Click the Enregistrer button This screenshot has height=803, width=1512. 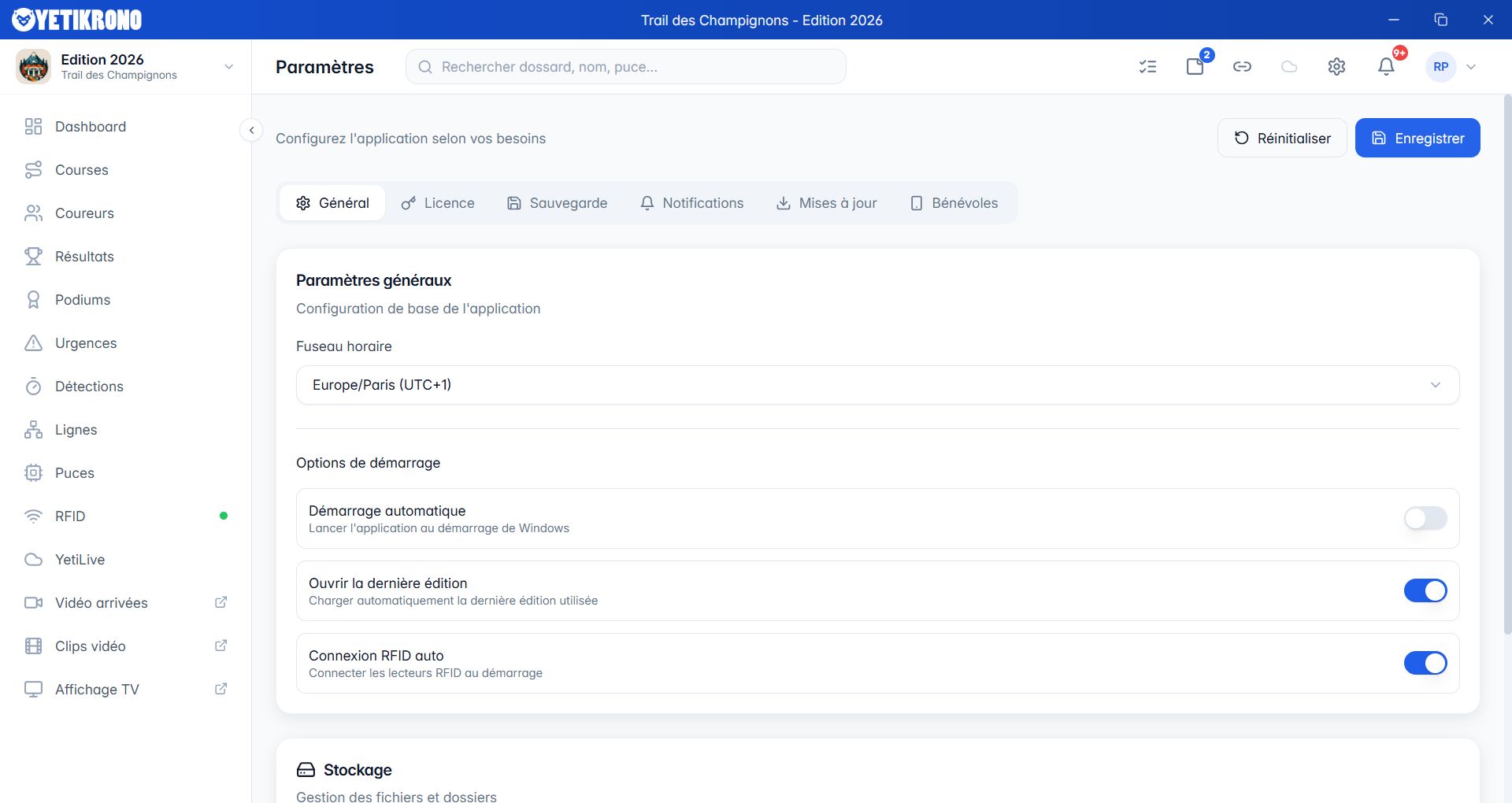(1417, 138)
